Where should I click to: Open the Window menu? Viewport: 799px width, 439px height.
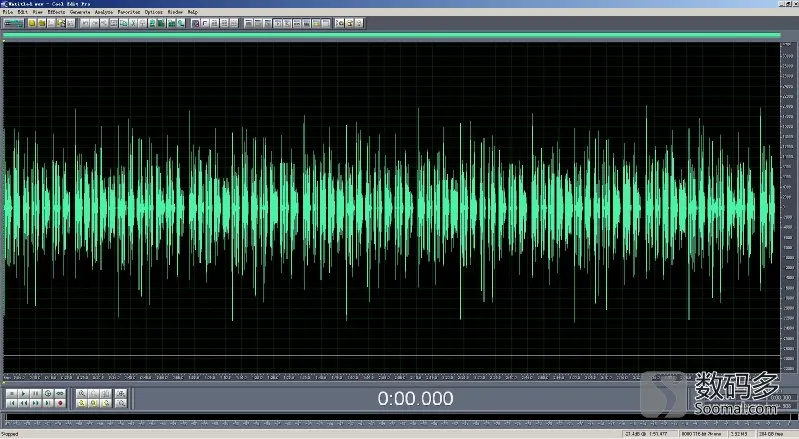click(175, 12)
